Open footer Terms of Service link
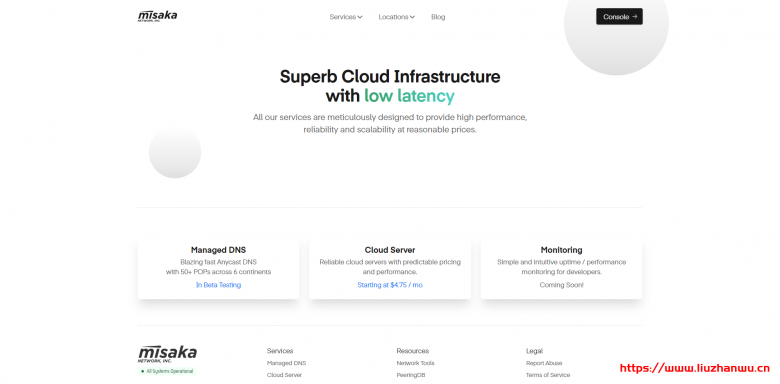The image size is (780, 384). pyautogui.click(x=548, y=375)
